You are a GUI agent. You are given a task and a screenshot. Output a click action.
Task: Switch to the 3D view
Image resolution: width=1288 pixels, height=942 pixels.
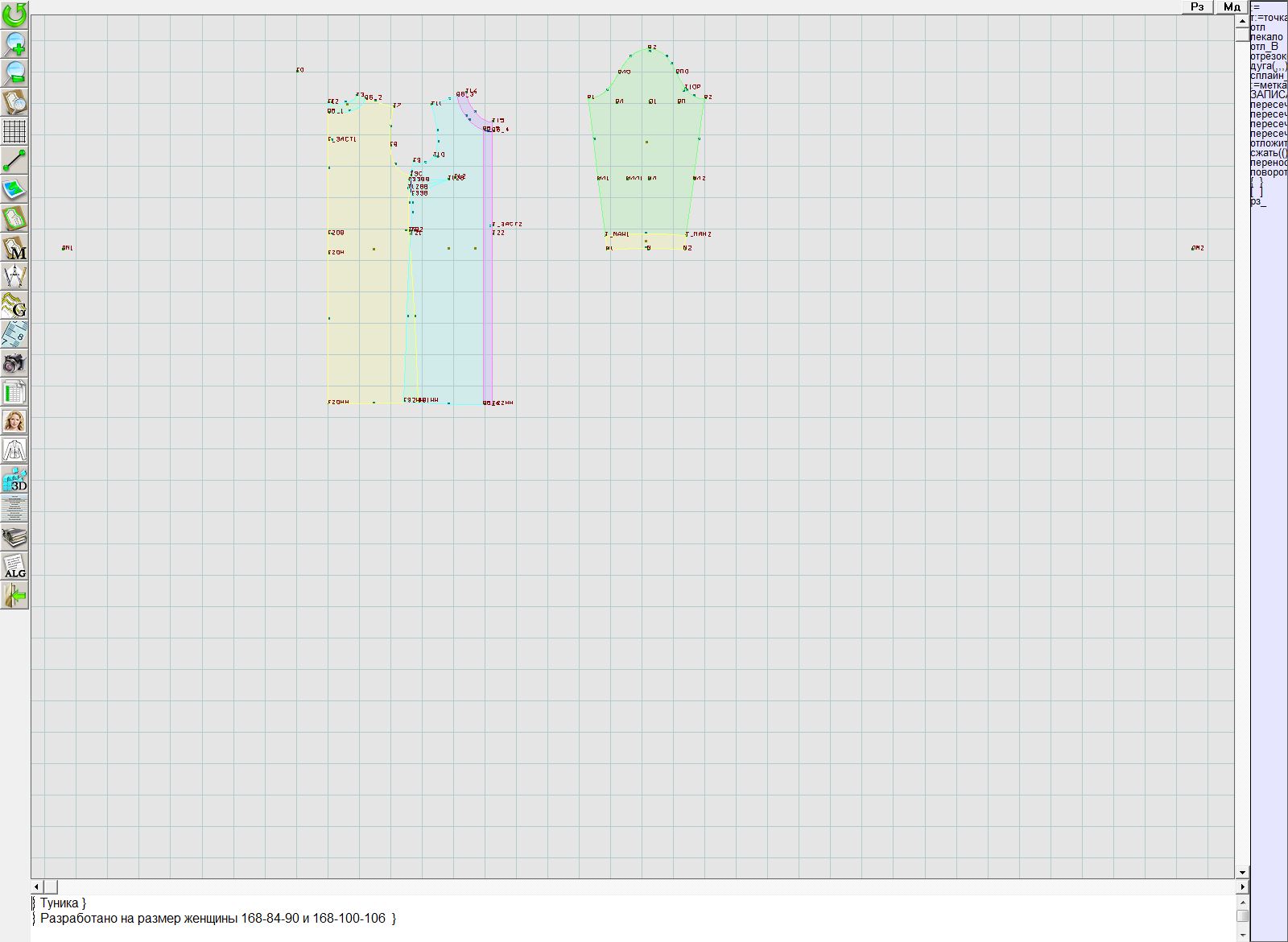coord(14,480)
